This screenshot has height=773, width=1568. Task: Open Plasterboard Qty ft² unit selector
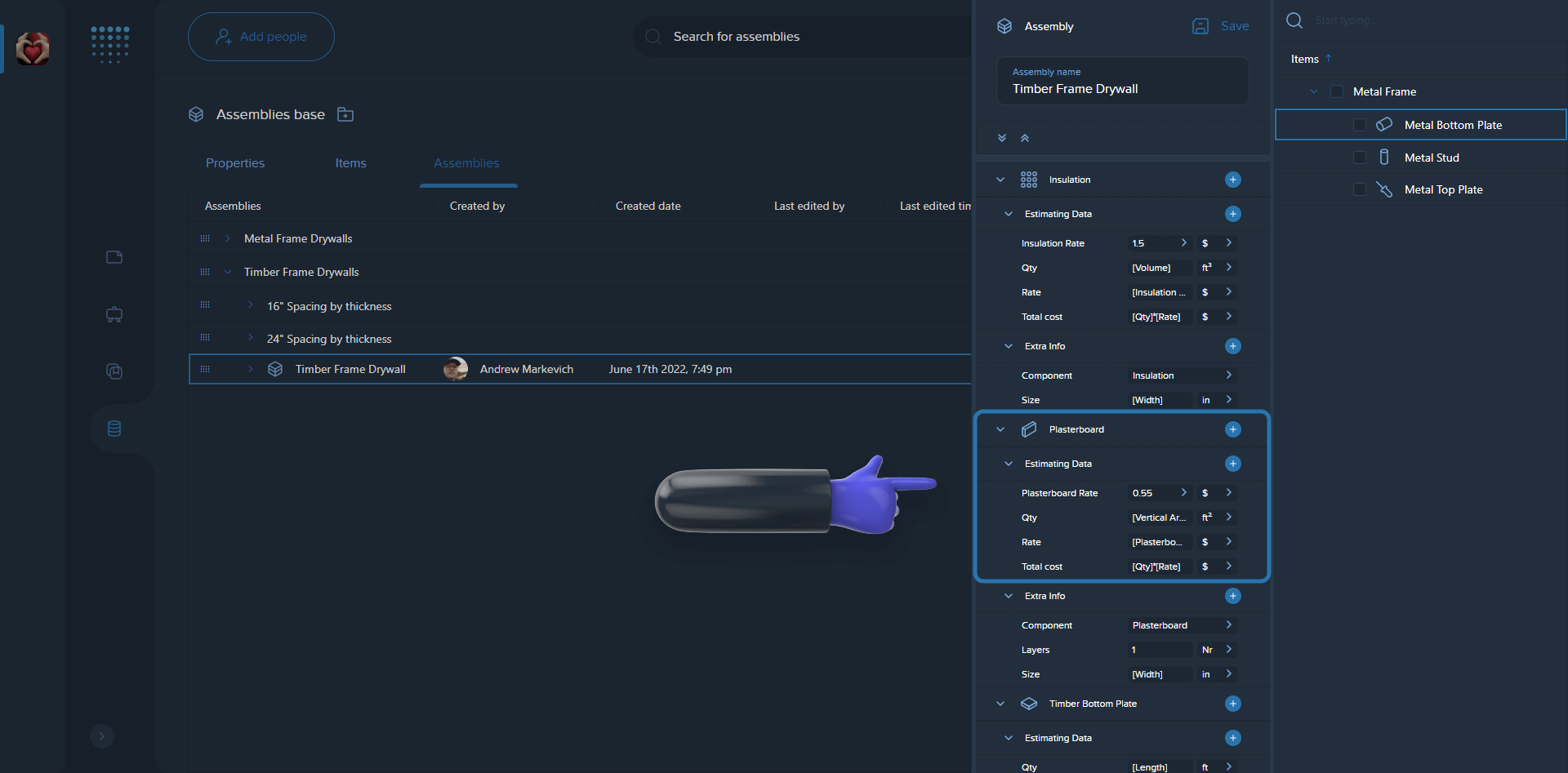[1216, 518]
